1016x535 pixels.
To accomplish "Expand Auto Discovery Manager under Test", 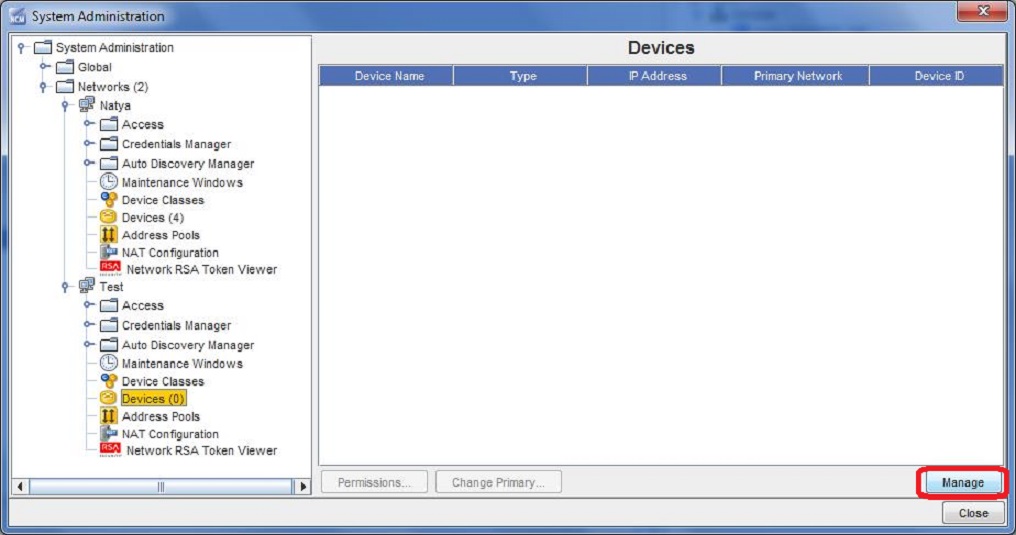I will pos(88,345).
